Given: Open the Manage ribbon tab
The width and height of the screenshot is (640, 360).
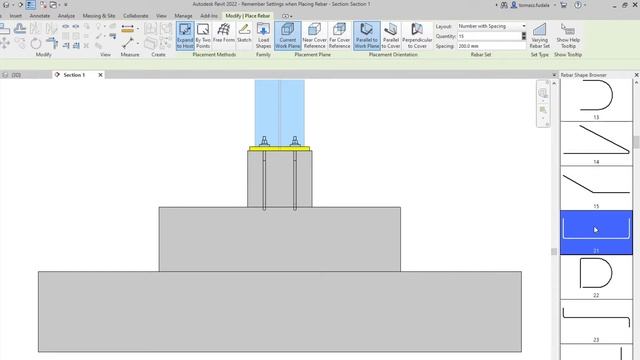Looking at the screenshot, I should click(183, 16).
